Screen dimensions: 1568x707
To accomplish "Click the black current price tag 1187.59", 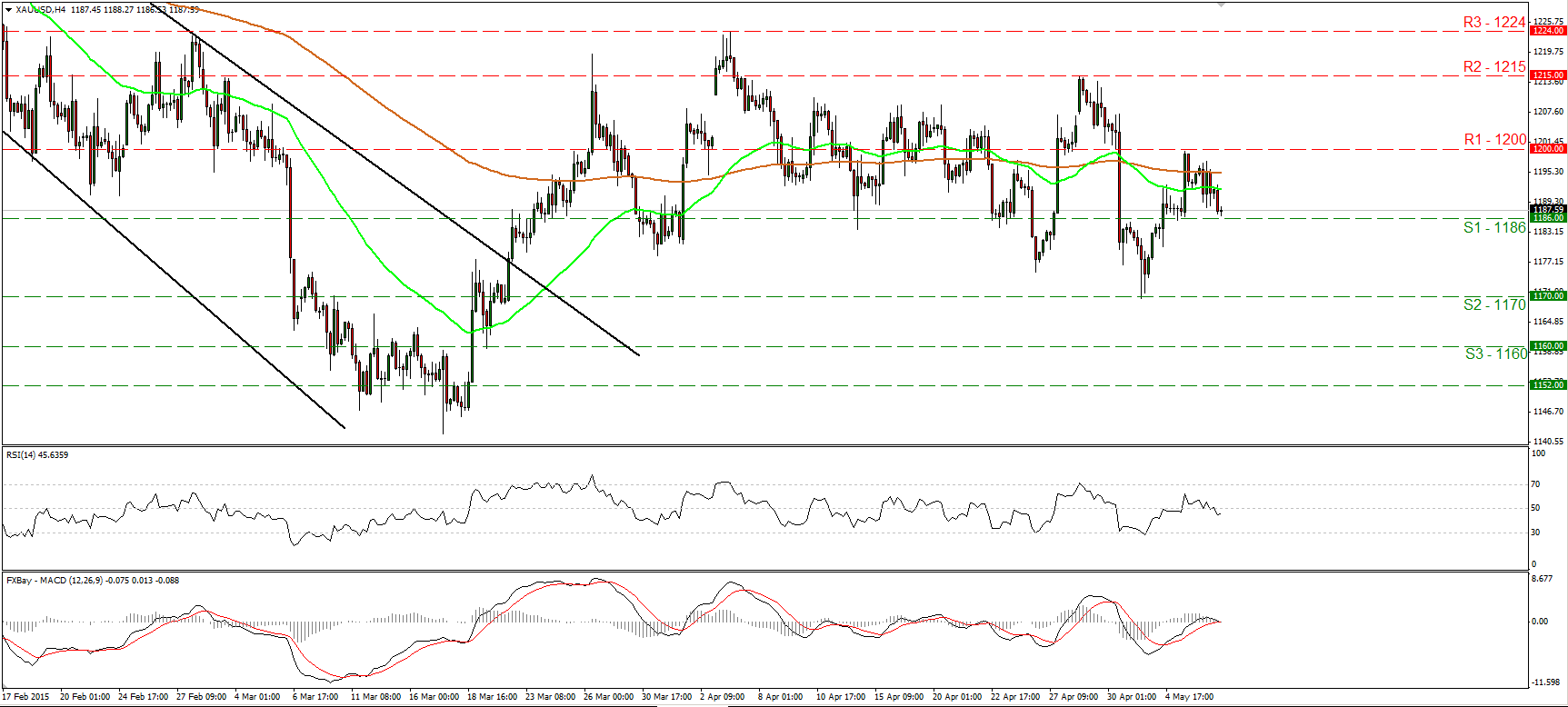I will [x=1549, y=209].
